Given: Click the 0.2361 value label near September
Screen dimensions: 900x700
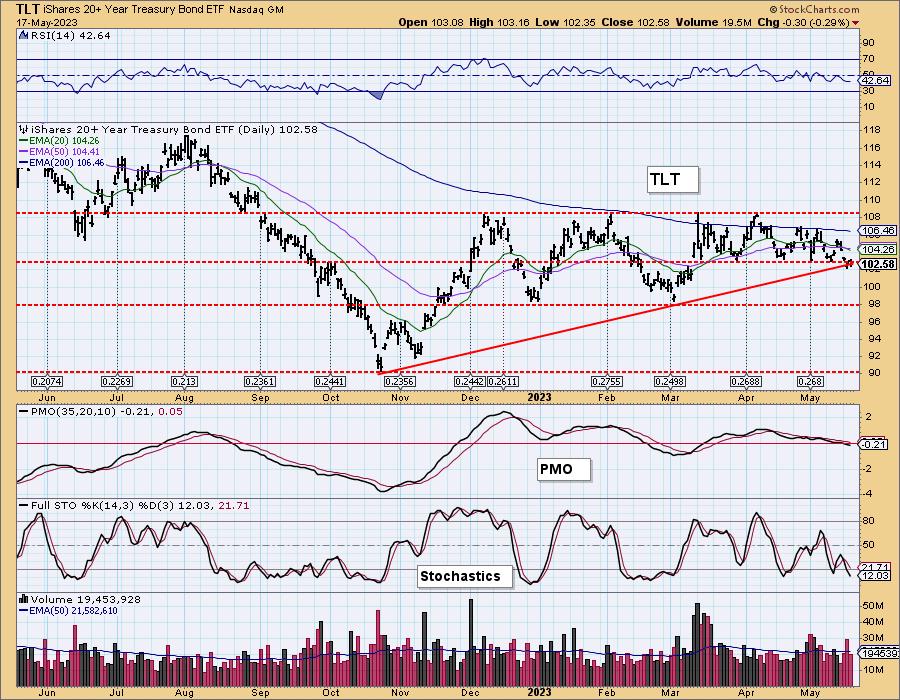Looking at the screenshot, I should click(x=260, y=382).
